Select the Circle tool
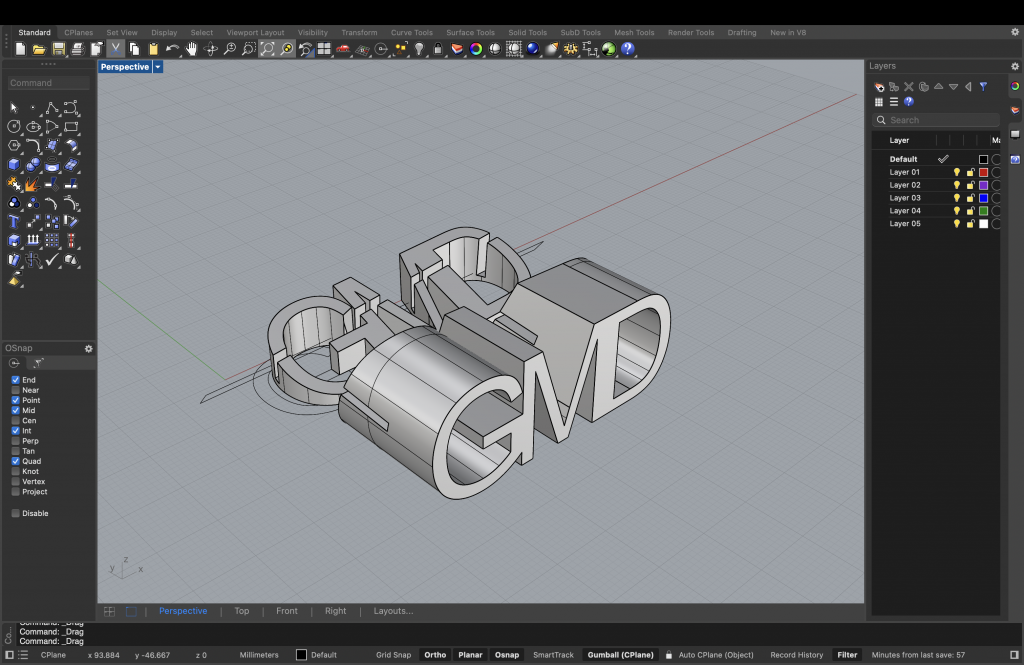The width and height of the screenshot is (1024, 665). tap(14, 127)
